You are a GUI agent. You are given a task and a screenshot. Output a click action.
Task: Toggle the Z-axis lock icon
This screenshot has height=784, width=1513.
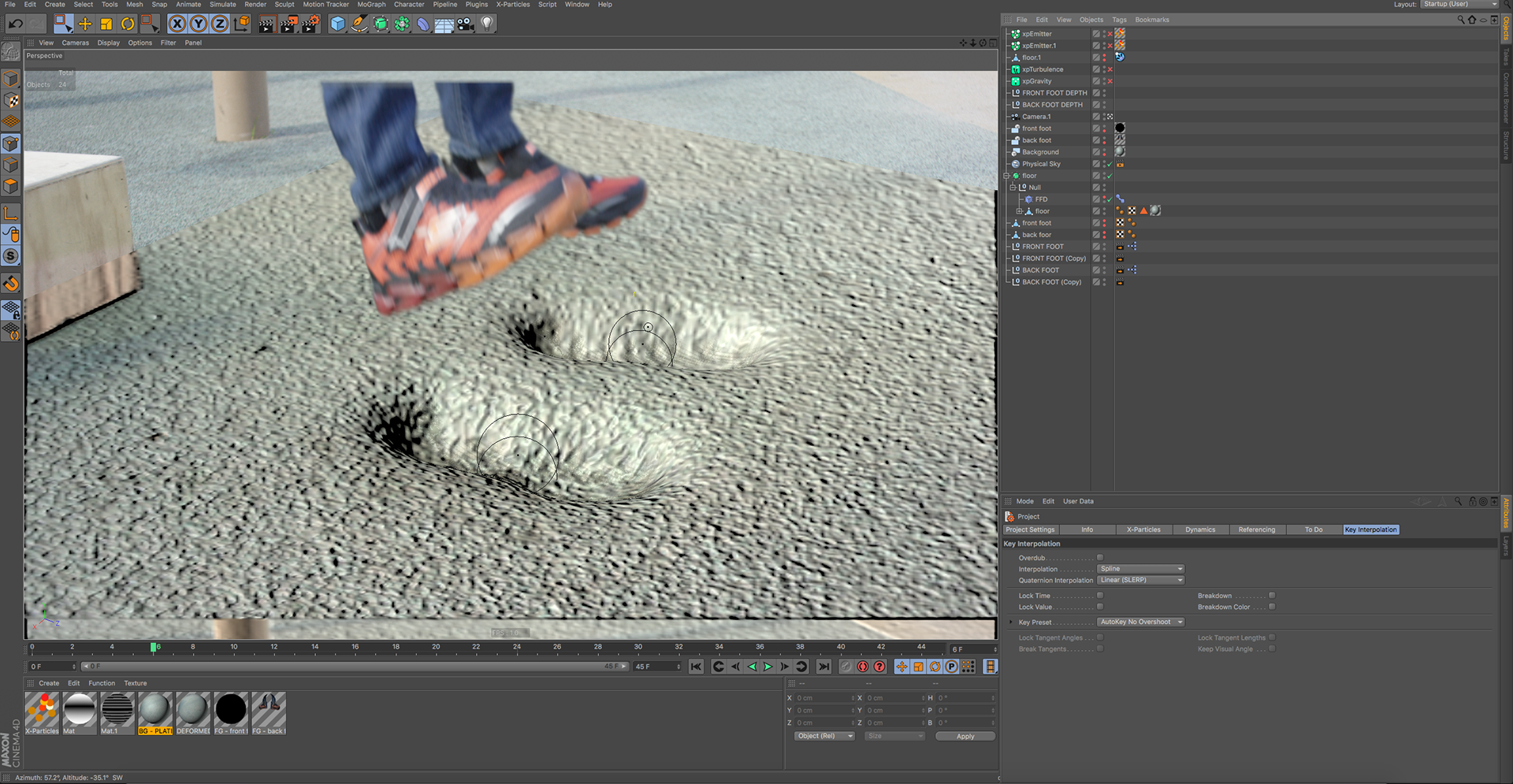click(220, 24)
